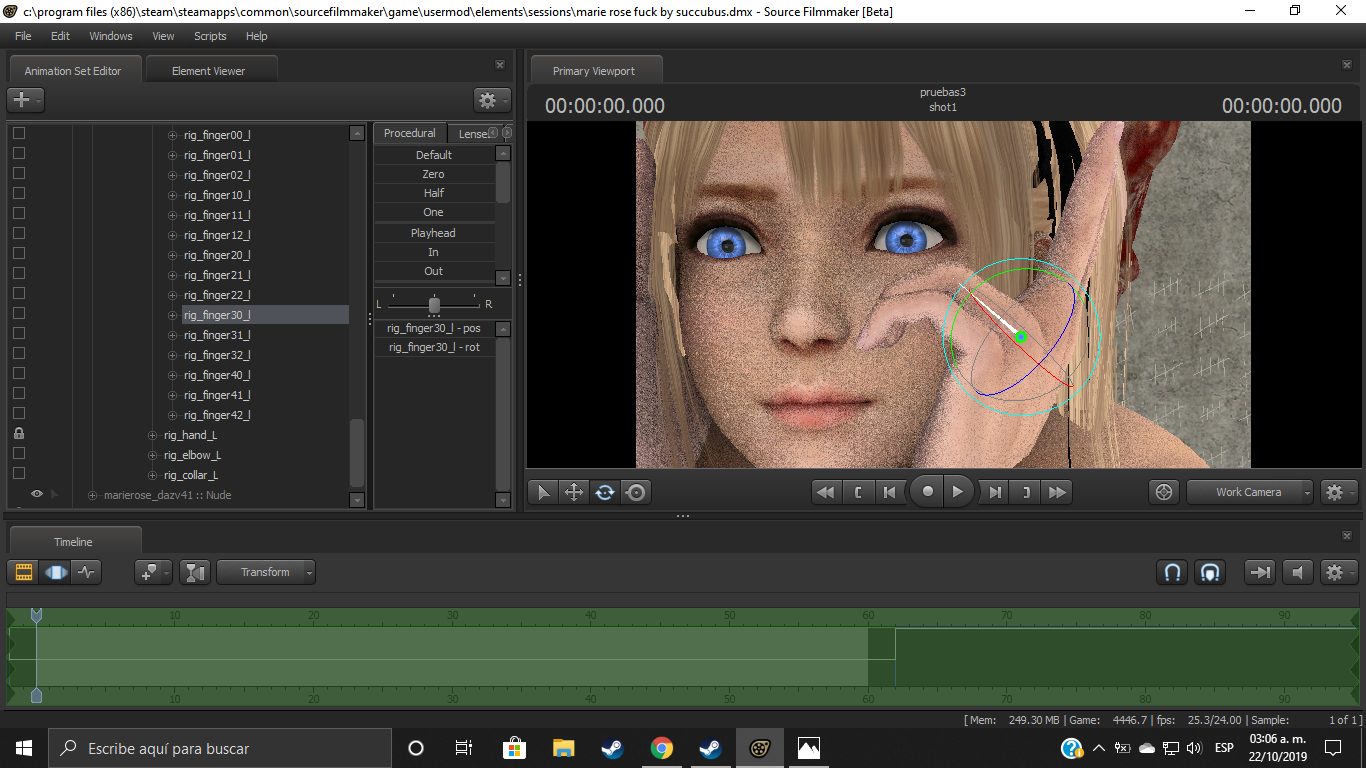Choose the rotate manipulator tool
This screenshot has width=1366, height=768.
[x=604, y=492]
